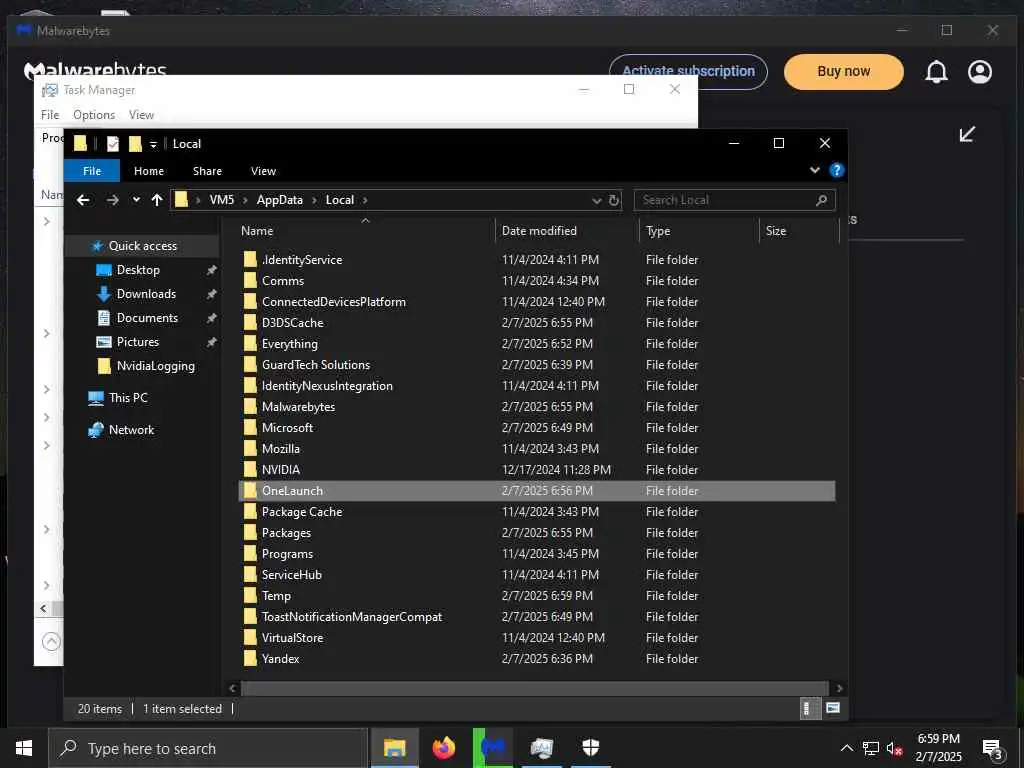Select the Malwarebytes folder icon
This screenshot has width=1024, height=768.
(250, 407)
